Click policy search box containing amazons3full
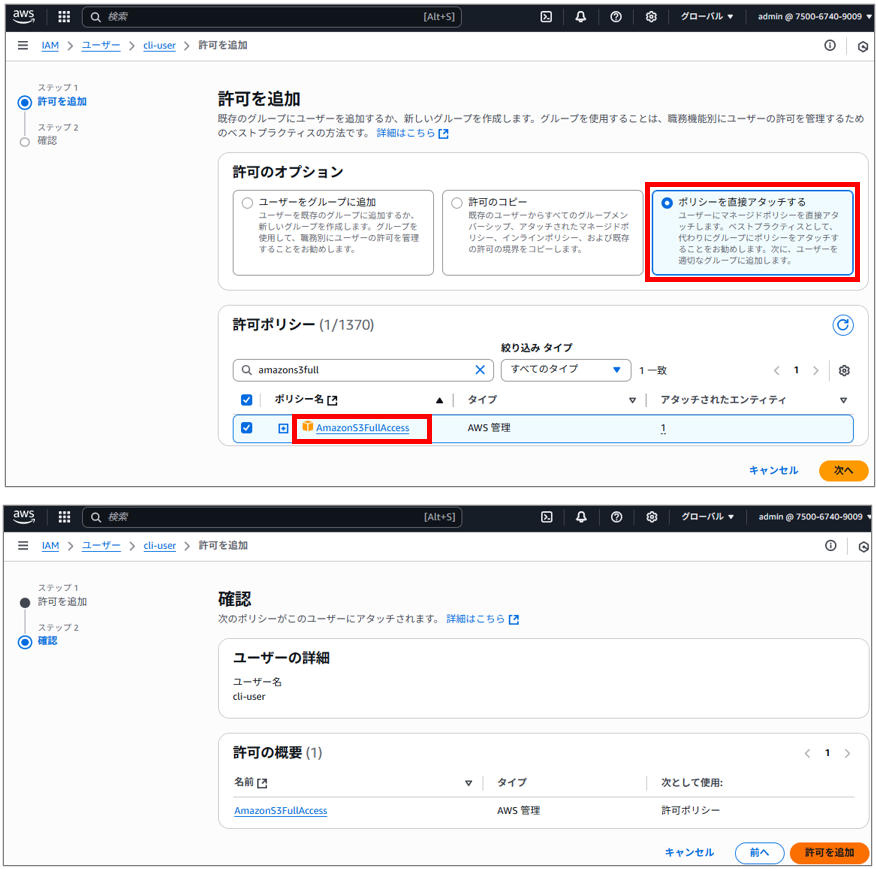The width and height of the screenshot is (876, 869). pyautogui.click(x=363, y=370)
